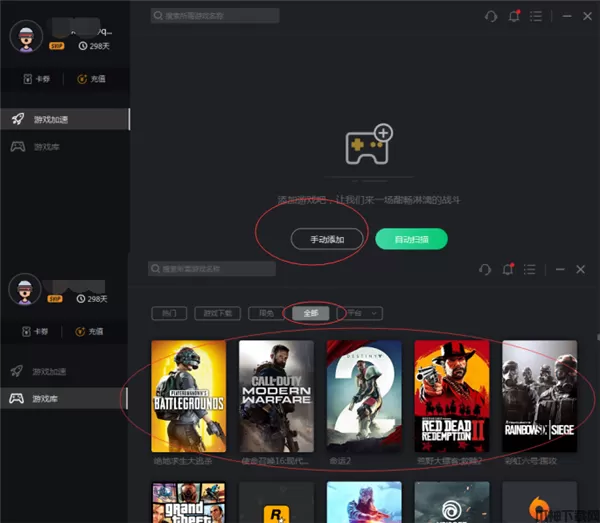Open notifications bell in upper window
This screenshot has height=523, width=600.
coord(514,16)
